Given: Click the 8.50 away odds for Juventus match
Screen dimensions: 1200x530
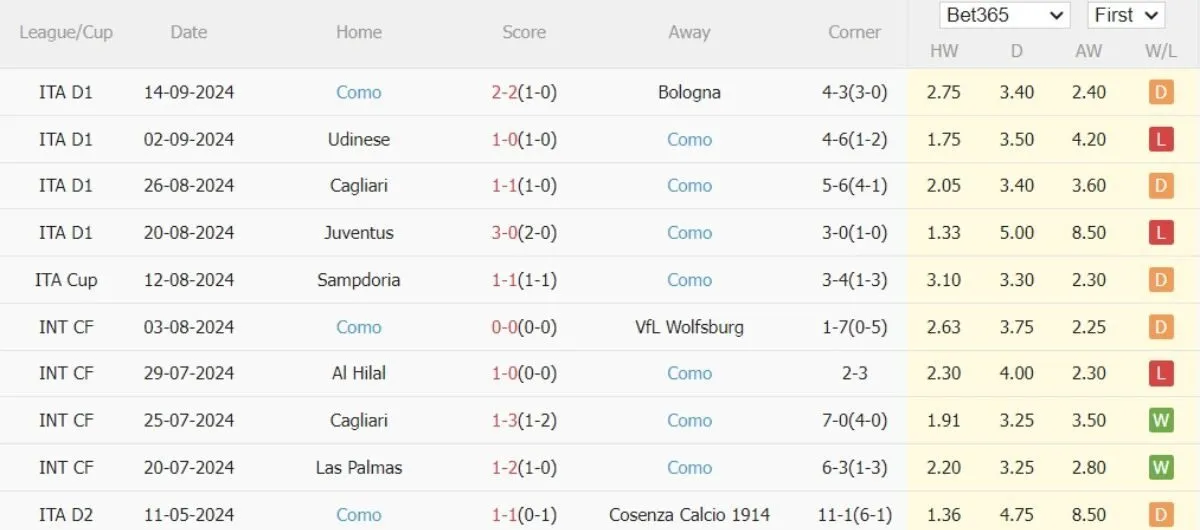Looking at the screenshot, I should tap(1088, 233).
